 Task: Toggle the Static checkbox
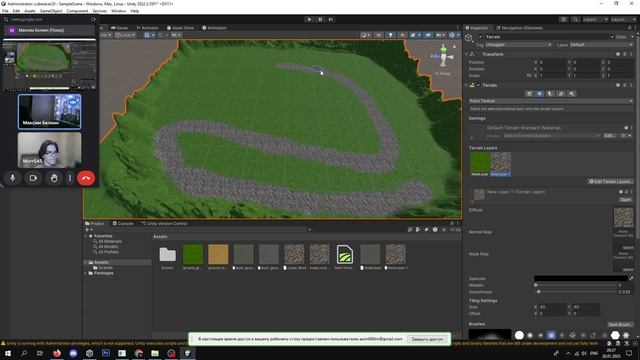pyautogui.click(x=612, y=37)
